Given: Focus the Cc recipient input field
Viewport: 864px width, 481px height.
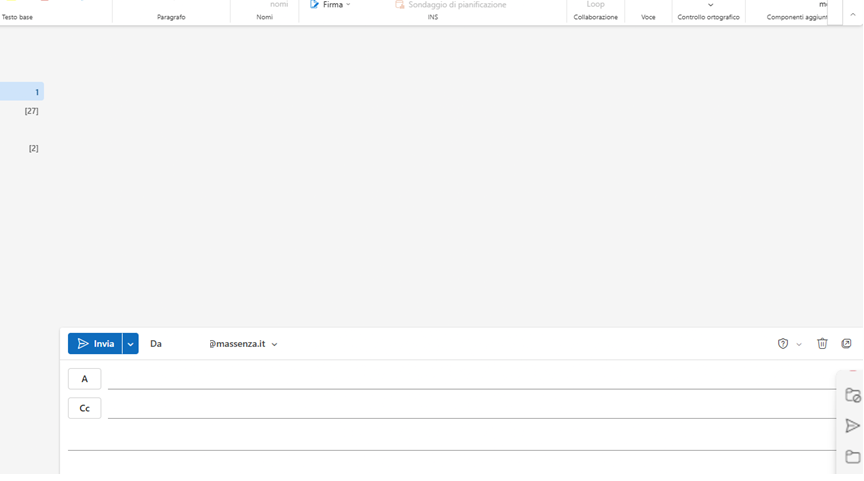Looking at the screenshot, I should click(x=472, y=408).
